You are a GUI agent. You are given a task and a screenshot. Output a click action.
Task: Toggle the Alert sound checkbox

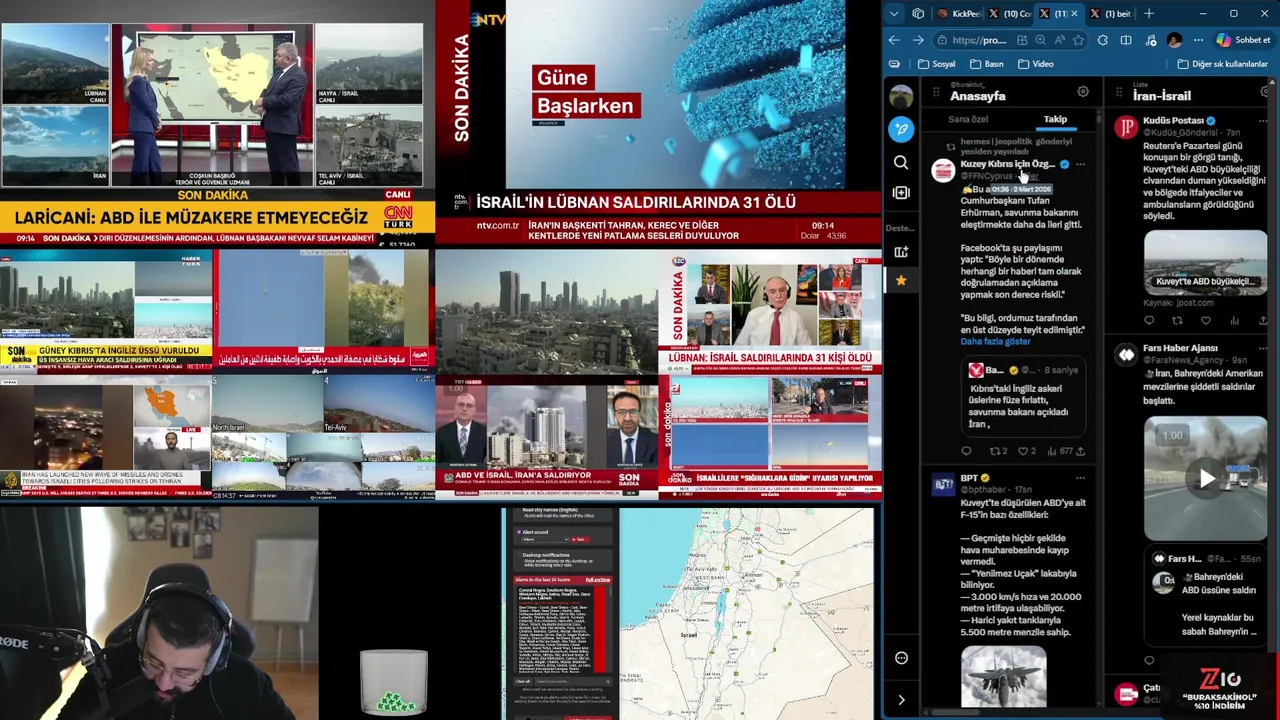(519, 532)
